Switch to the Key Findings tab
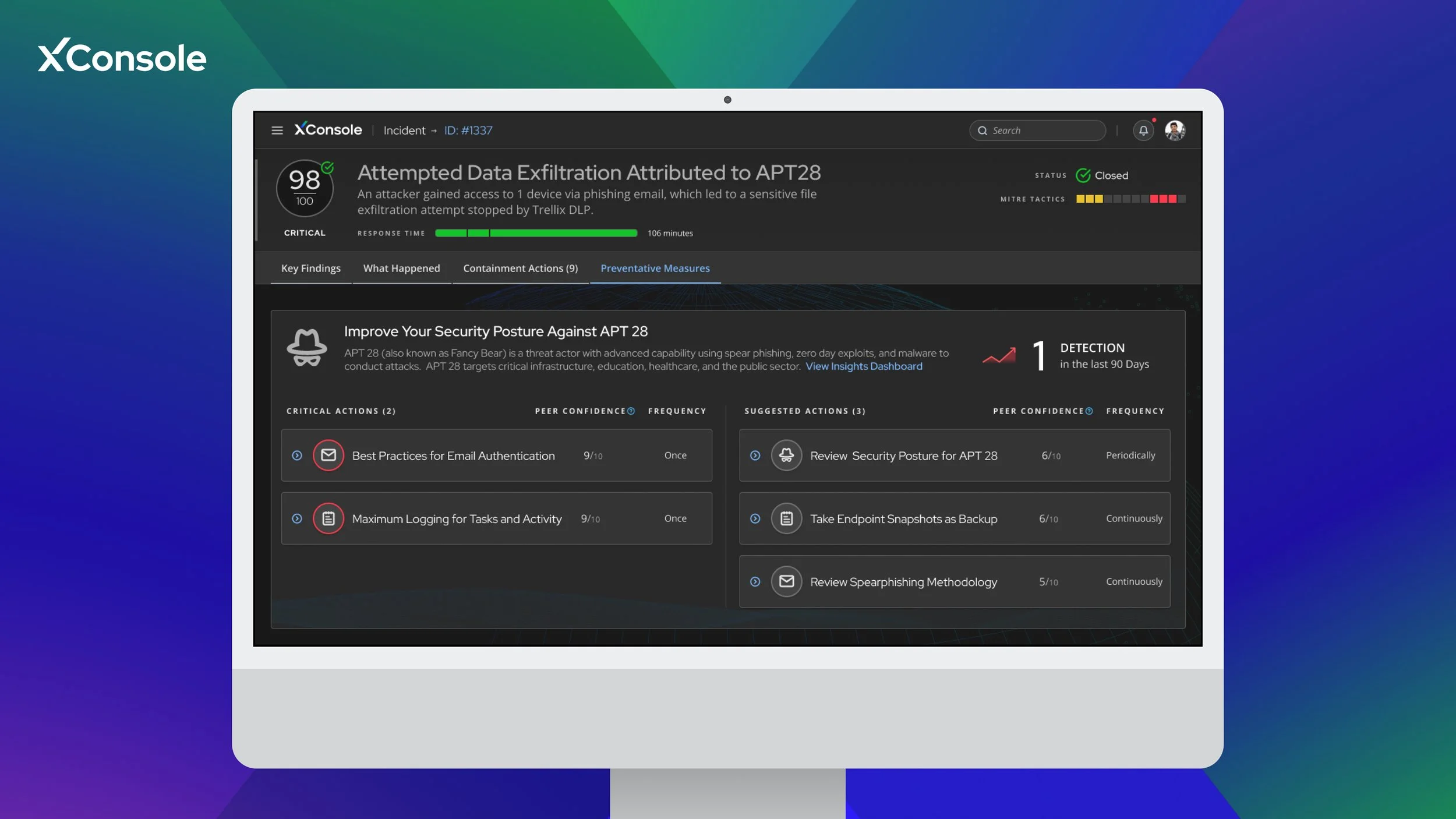1456x819 pixels. [x=310, y=269]
